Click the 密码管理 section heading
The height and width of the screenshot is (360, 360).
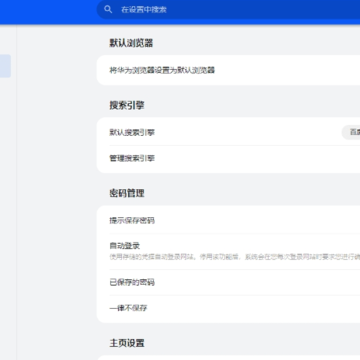tap(127, 193)
